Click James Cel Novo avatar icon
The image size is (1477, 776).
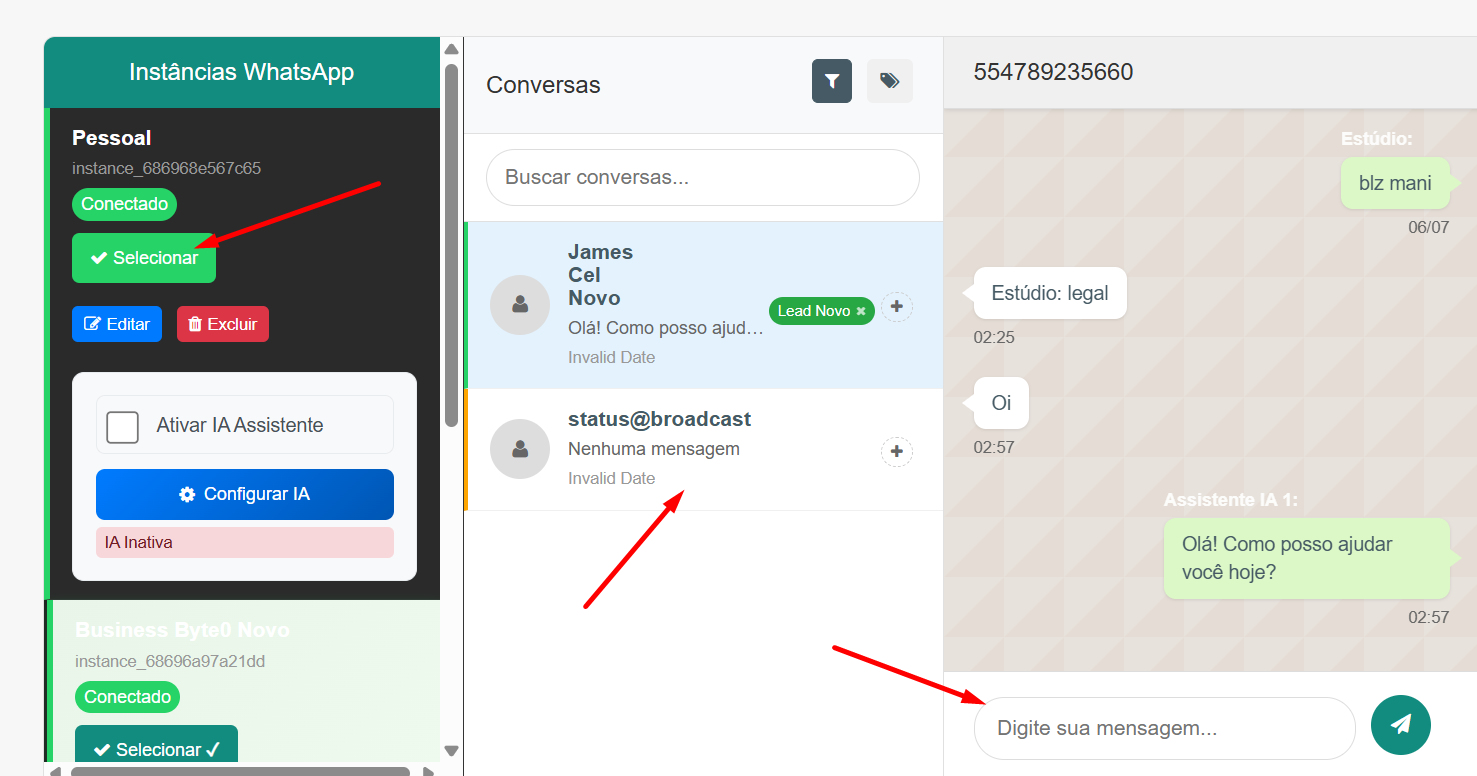pyautogui.click(x=520, y=305)
